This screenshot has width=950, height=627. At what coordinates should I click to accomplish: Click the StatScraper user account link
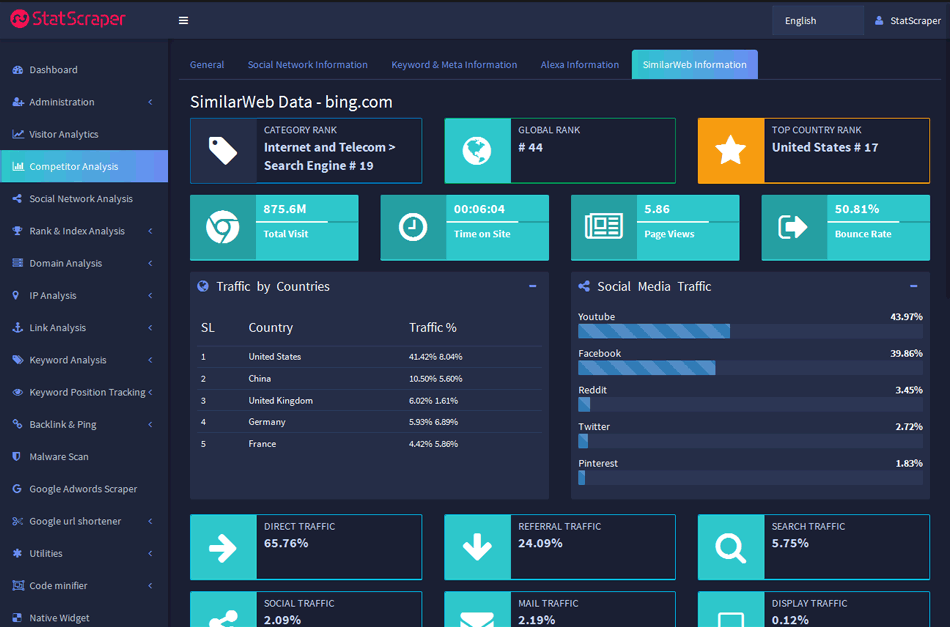(908, 21)
